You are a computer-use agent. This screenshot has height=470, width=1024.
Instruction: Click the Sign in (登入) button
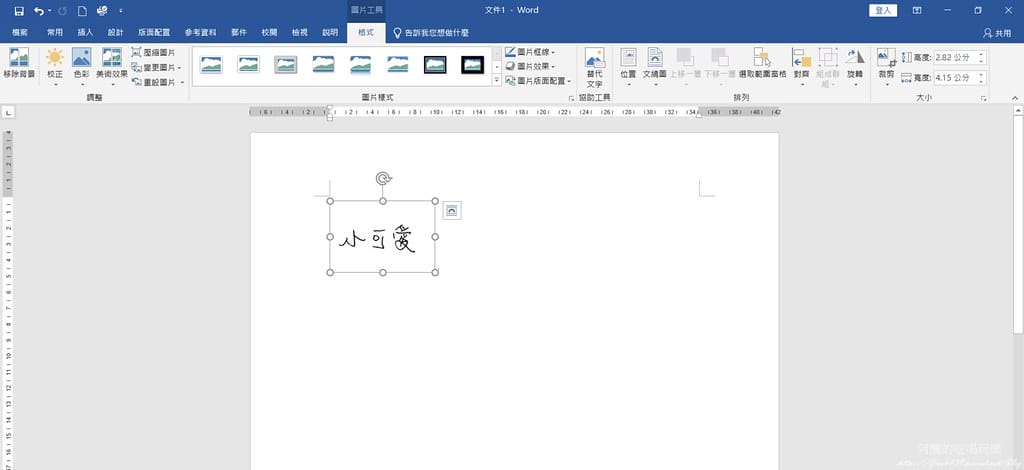pos(883,10)
